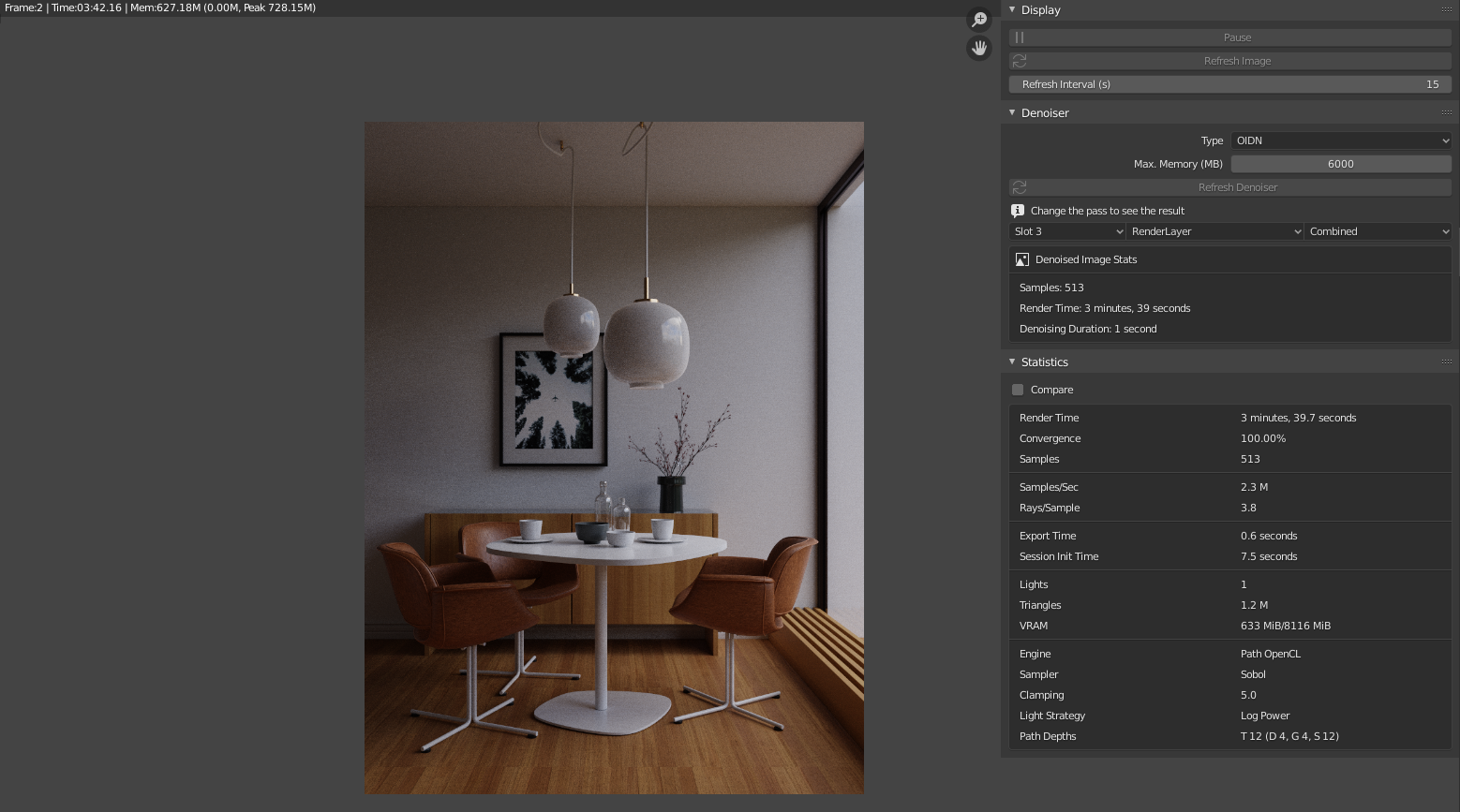Grab the Display panel drag handle dots
The width and height of the screenshot is (1460, 812).
(1446, 9)
